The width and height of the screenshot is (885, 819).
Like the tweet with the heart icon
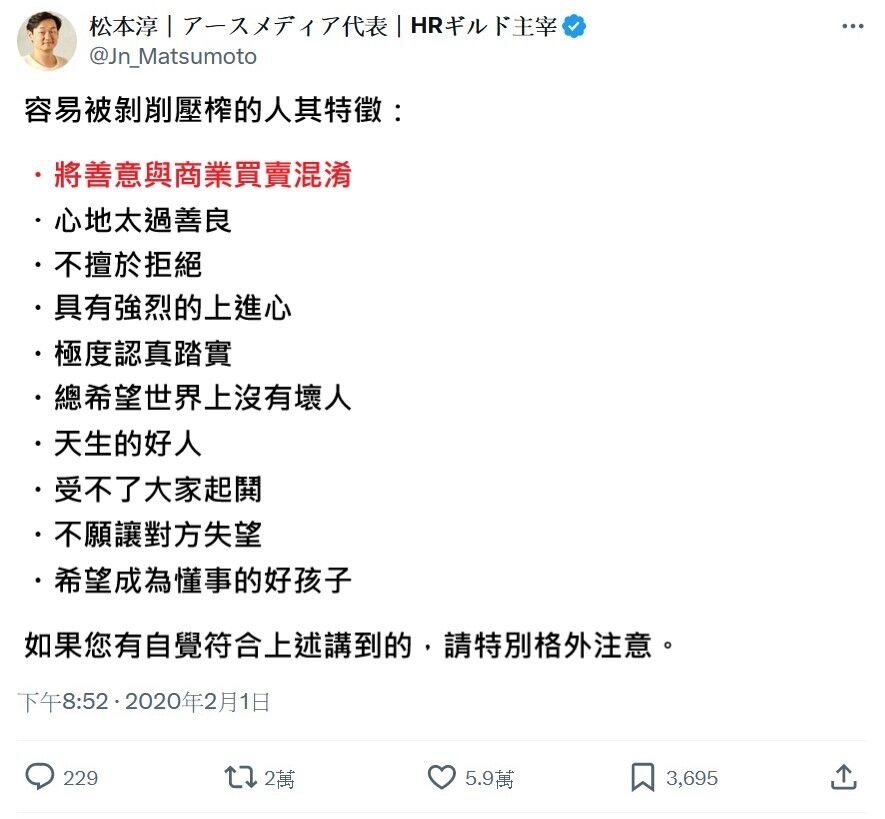pyautogui.click(x=441, y=777)
